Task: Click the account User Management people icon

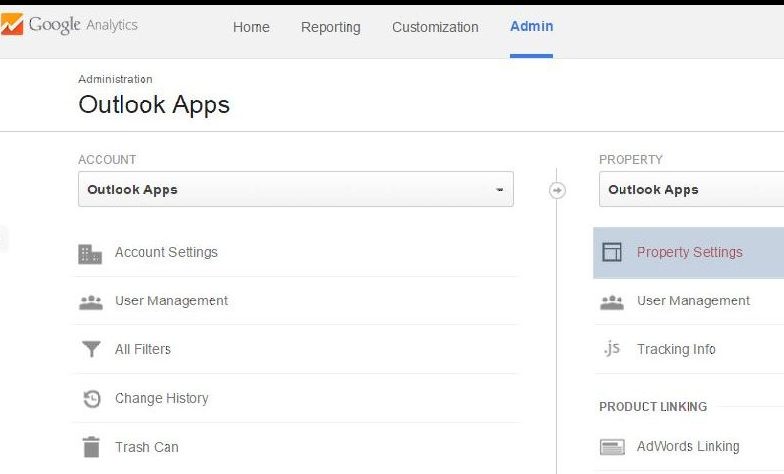Action: [91, 302]
